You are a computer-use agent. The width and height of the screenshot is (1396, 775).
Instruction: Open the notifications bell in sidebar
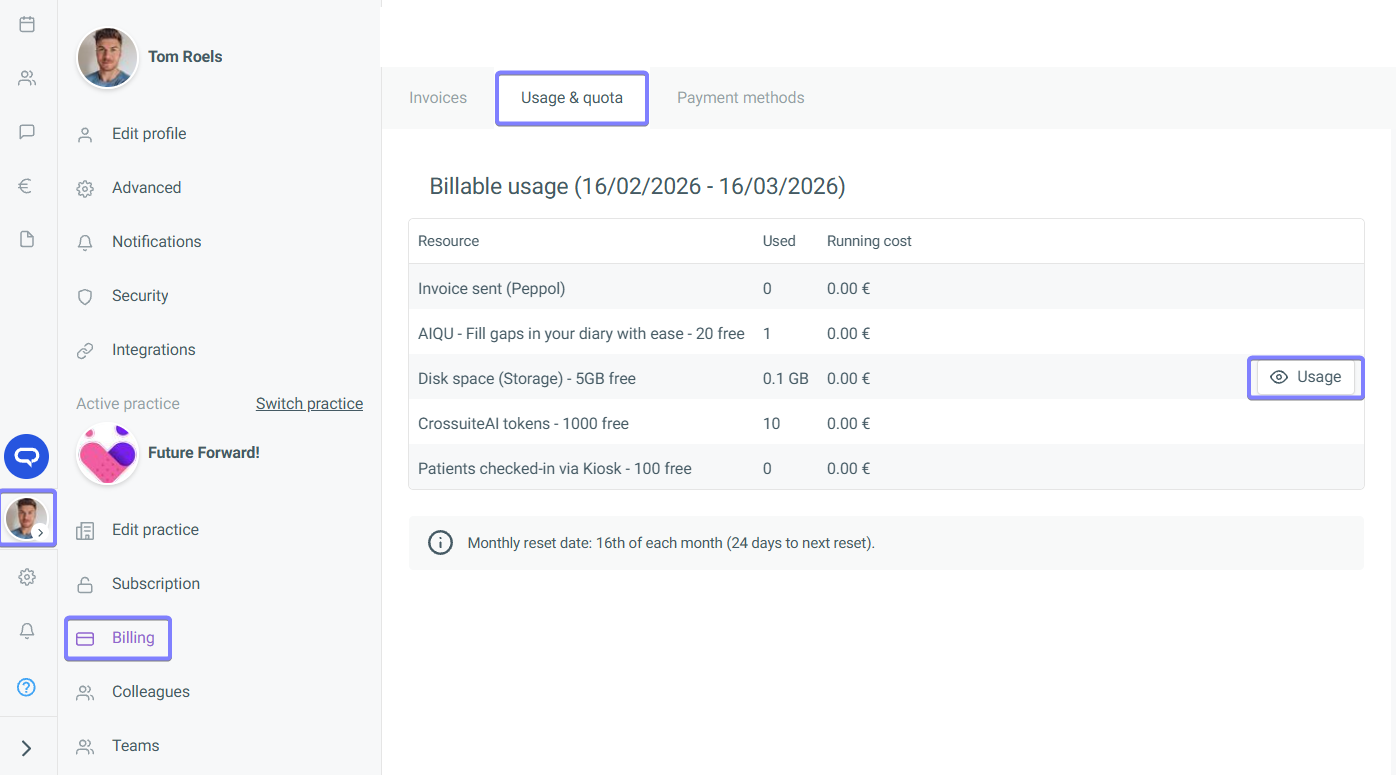coord(27,631)
